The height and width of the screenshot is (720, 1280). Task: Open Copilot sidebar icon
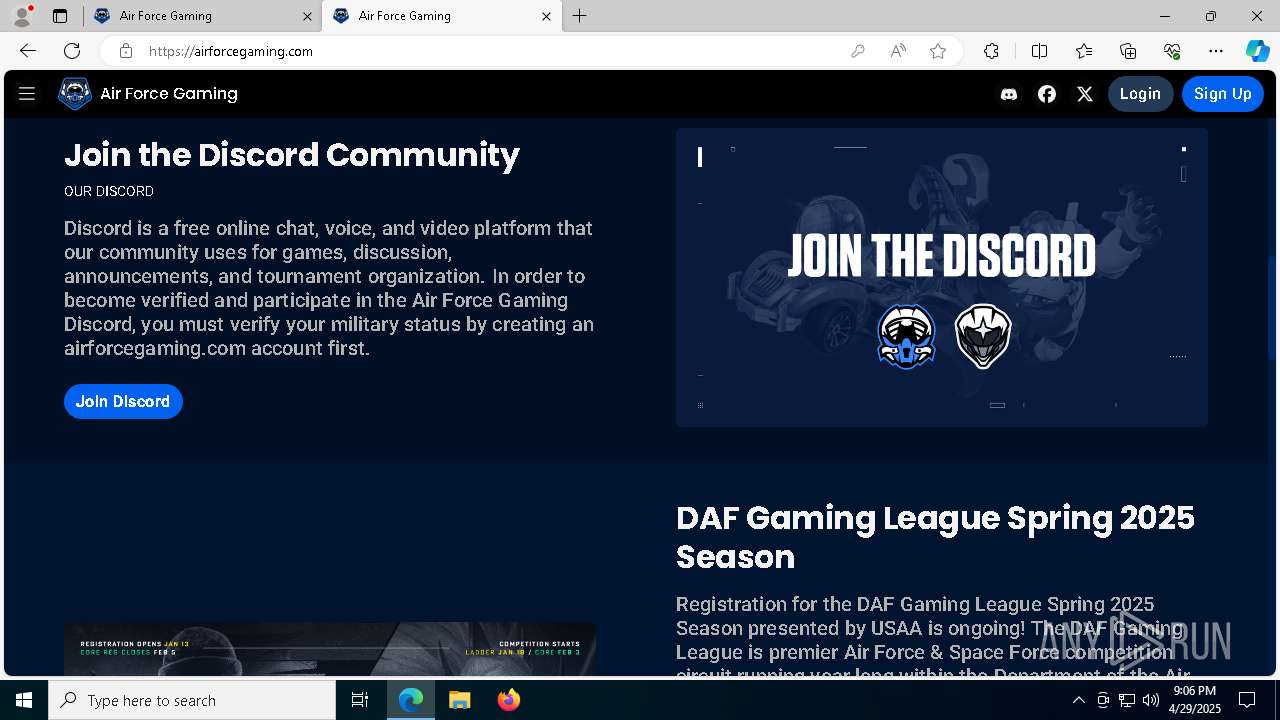(1257, 51)
